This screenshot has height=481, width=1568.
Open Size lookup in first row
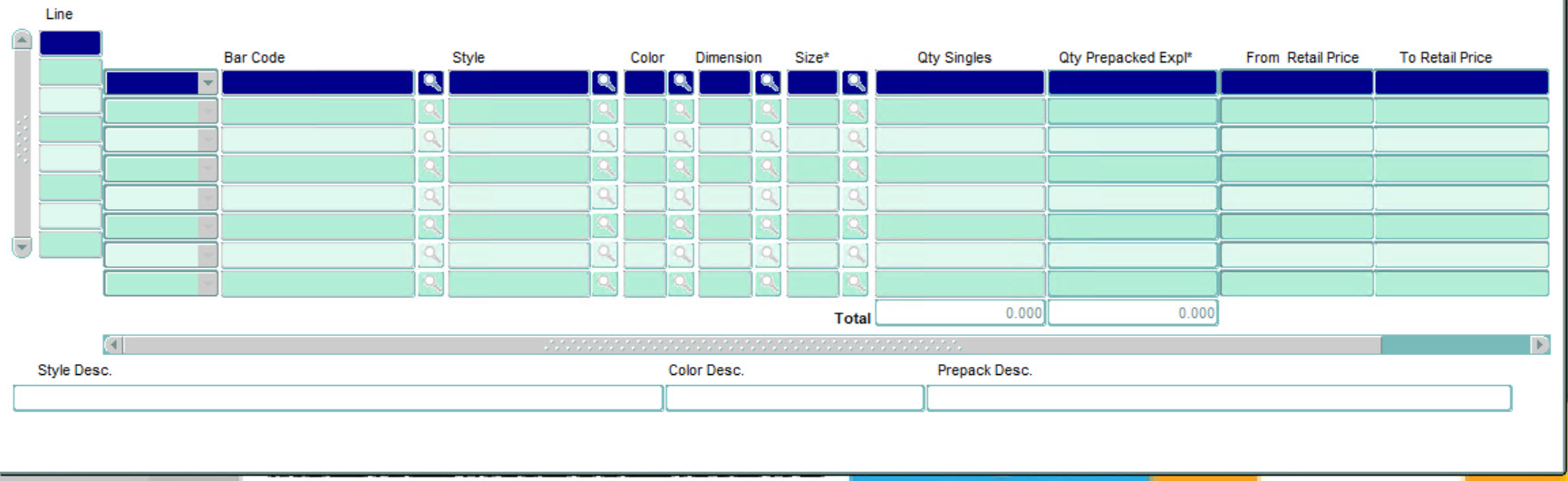tap(854, 83)
